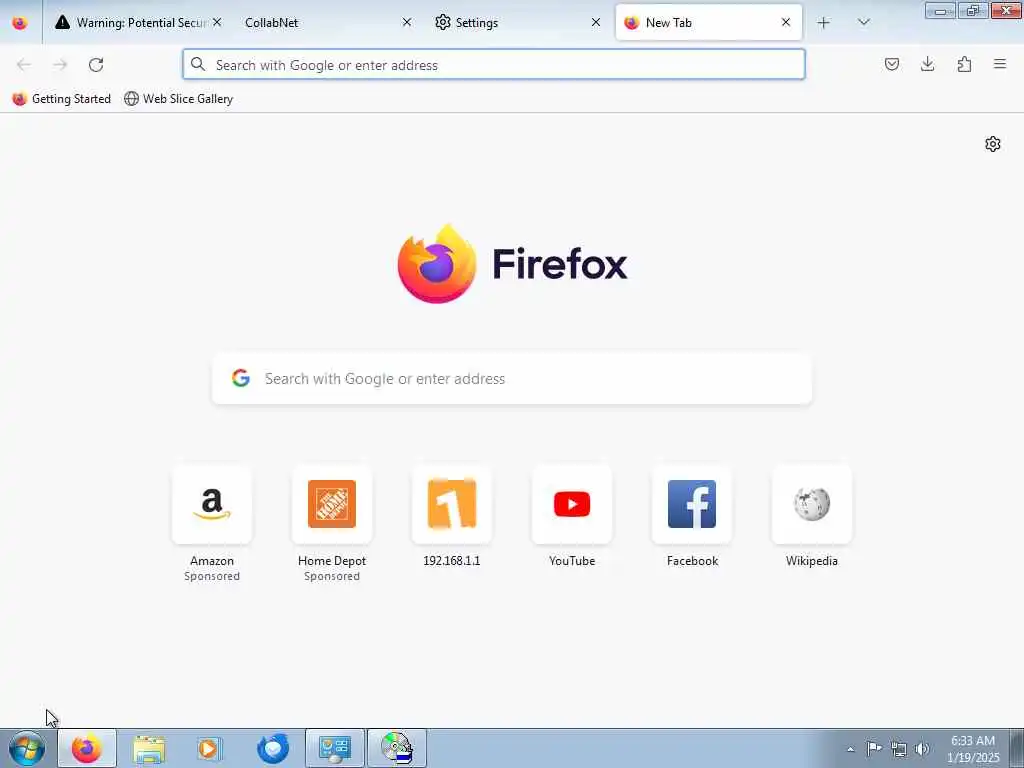This screenshot has width=1024, height=768.
Task: Open the Firefox application hamburger menu
Action: [x=1000, y=64]
